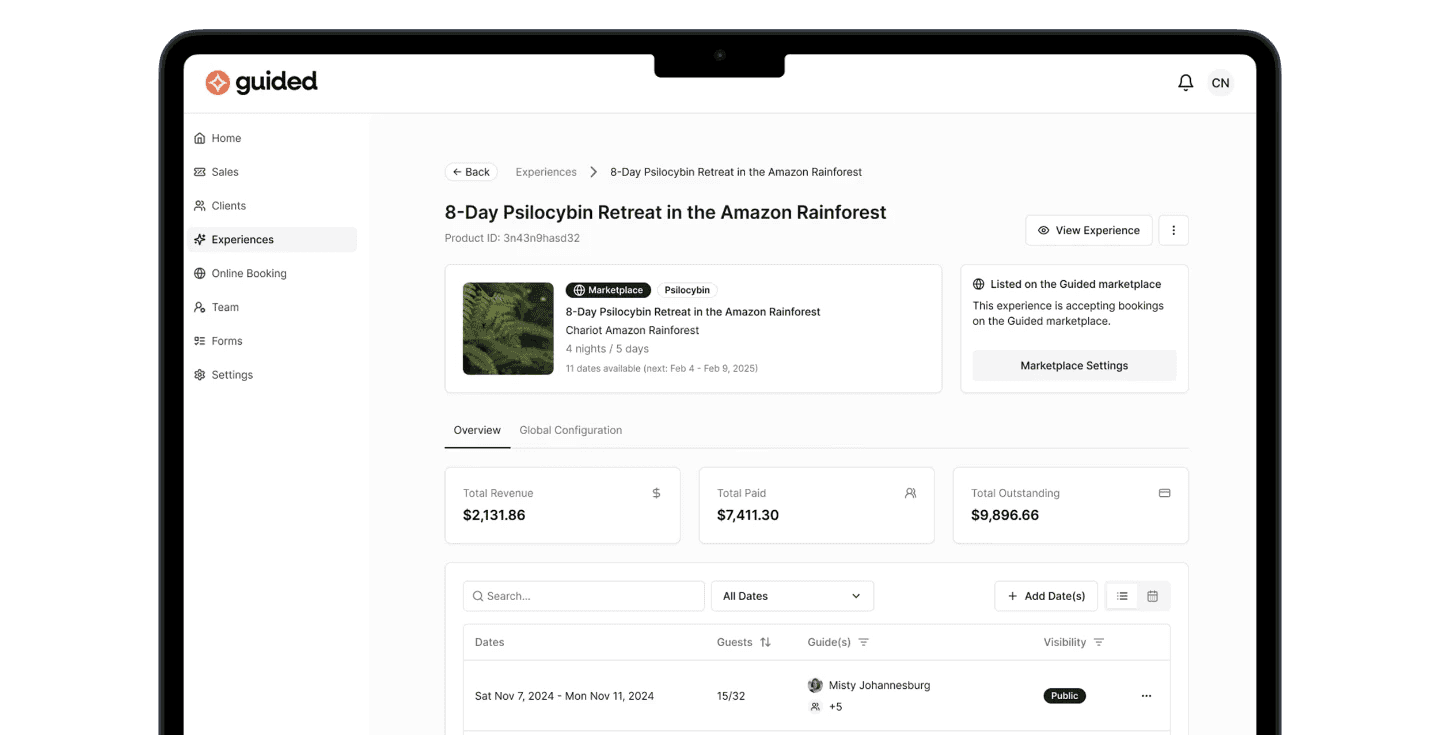Click Product ID 3n43n9hasd32 text

pos(512,238)
